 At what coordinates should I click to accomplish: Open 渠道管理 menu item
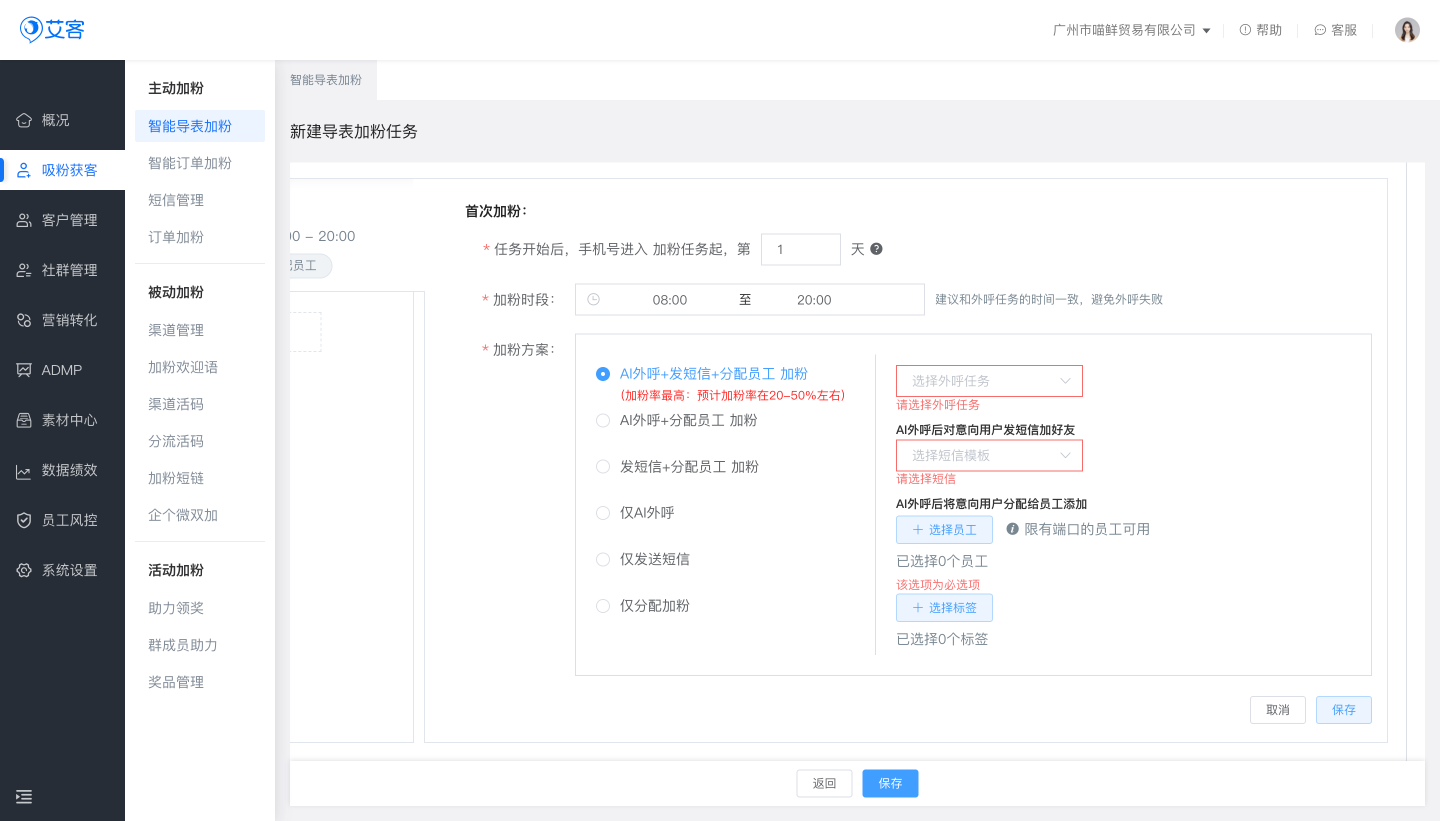pyautogui.click(x=176, y=330)
